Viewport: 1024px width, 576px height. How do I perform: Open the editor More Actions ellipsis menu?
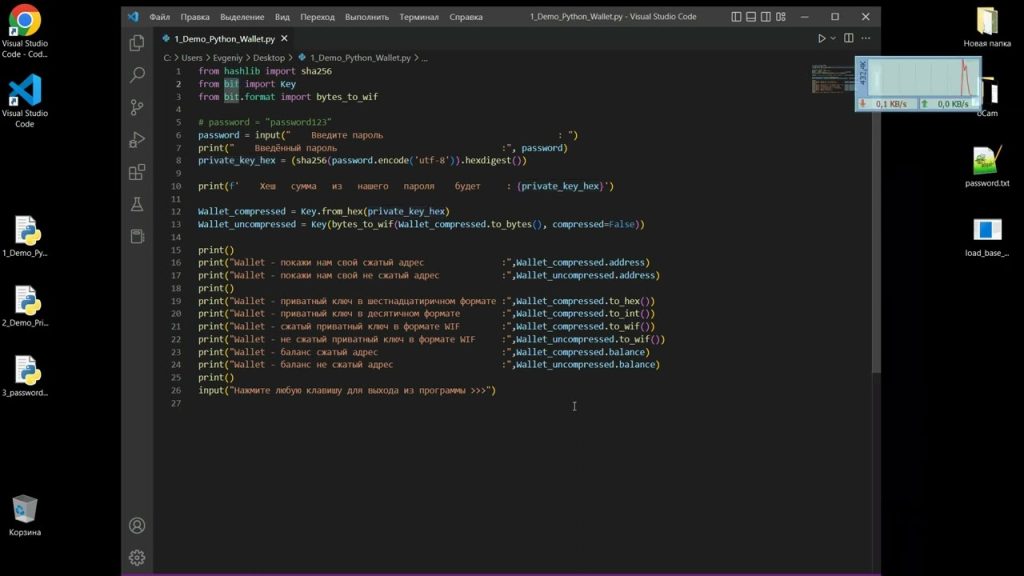(866, 39)
